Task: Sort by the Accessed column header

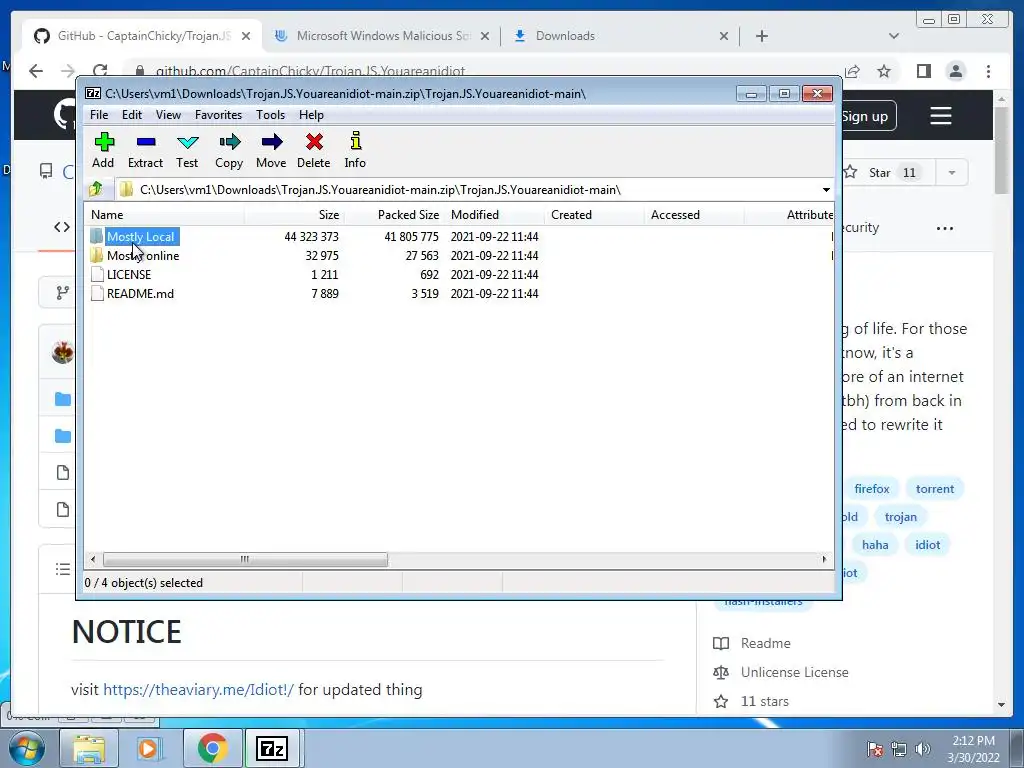Action: click(694, 215)
